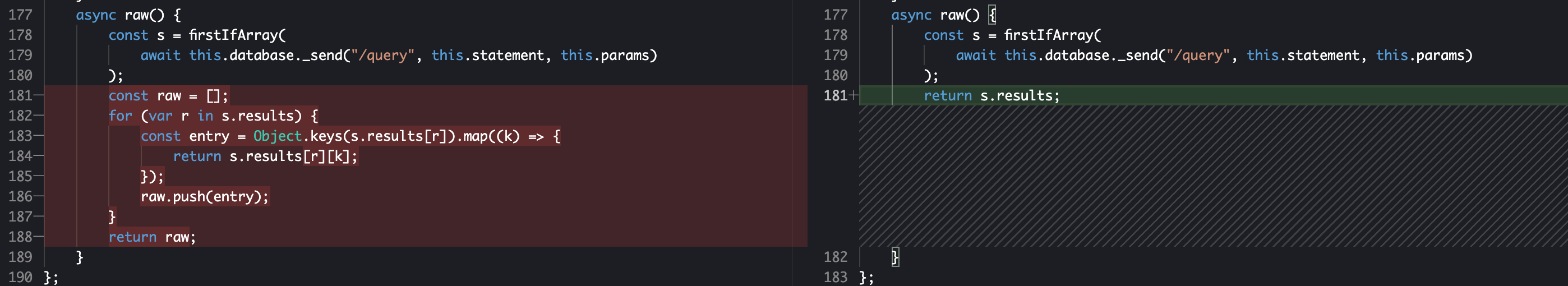Click 'const s = firstIfArray(' in the original pane
1568x286 pixels.
[x=197, y=35]
